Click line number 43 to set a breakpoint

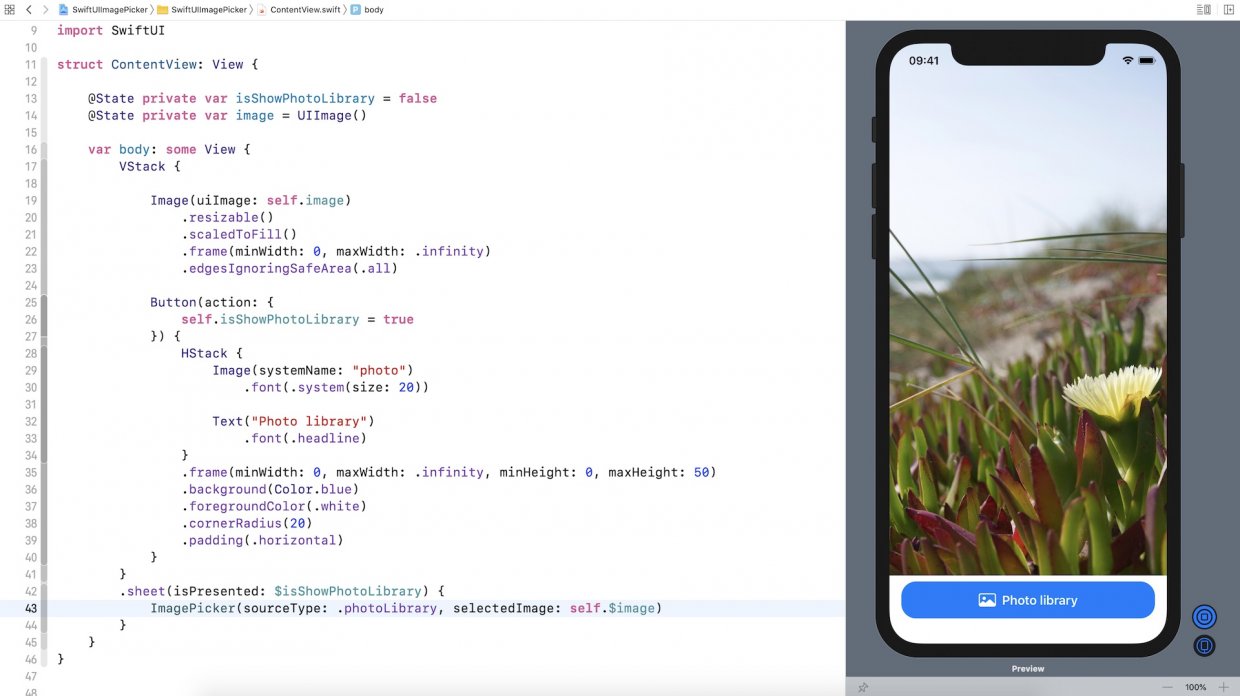[x=29, y=608]
